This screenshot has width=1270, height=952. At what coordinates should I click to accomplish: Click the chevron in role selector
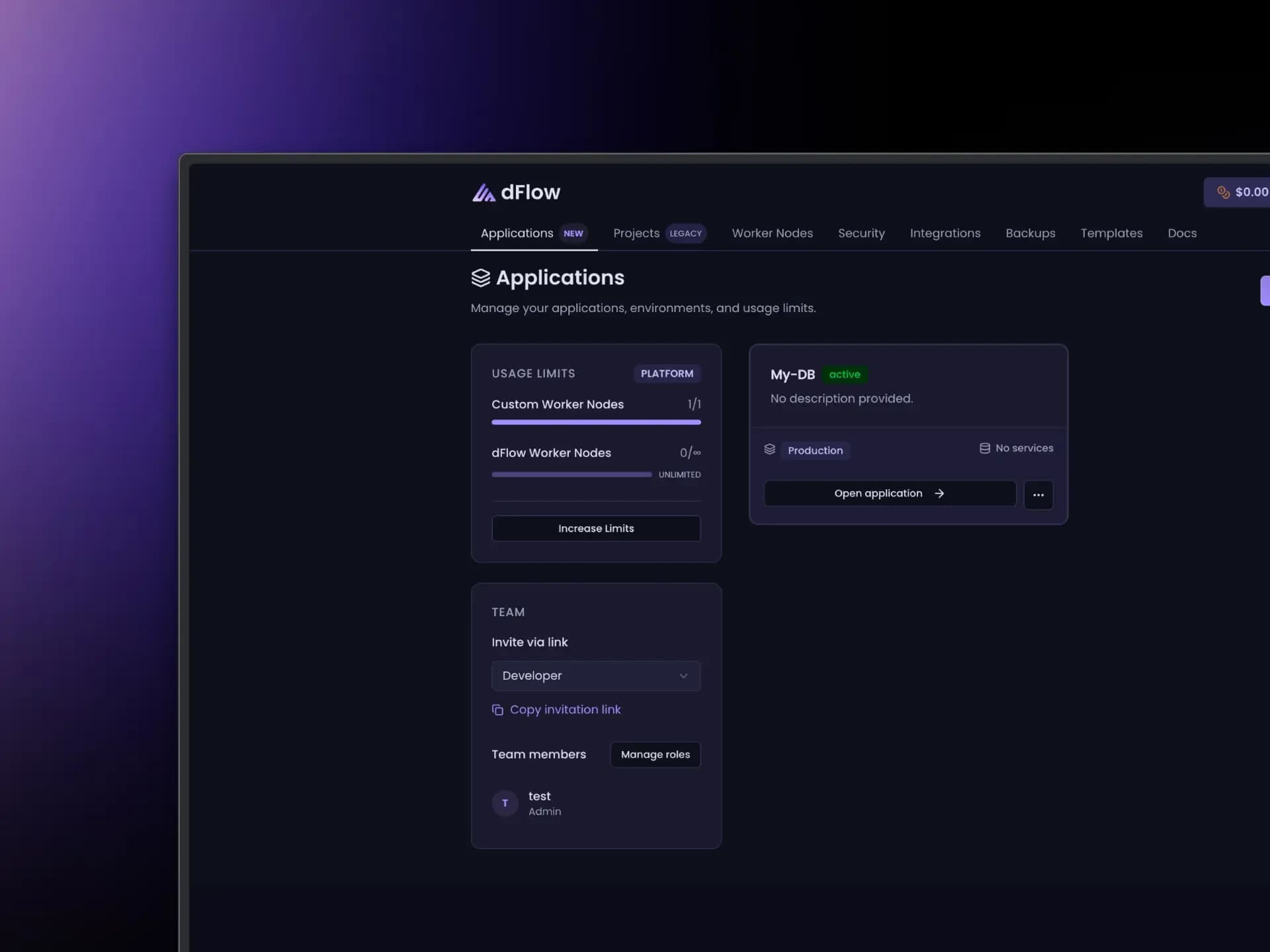coord(683,676)
